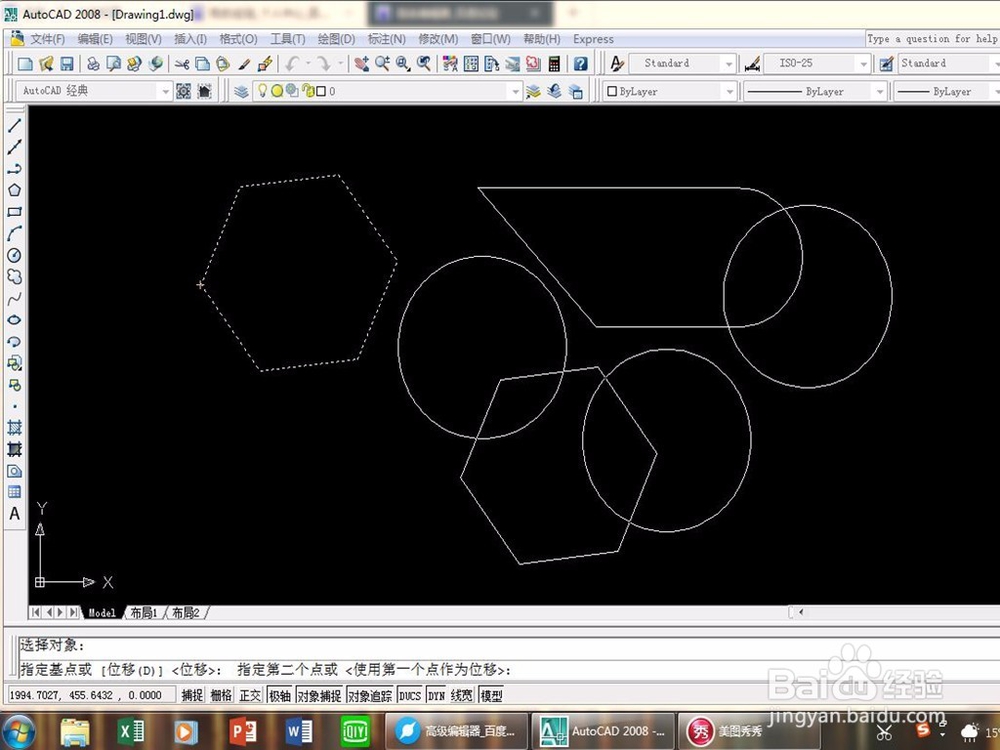Open the Express menu
Image resolution: width=1000 pixels, height=750 pixels.
pos(593,39)
